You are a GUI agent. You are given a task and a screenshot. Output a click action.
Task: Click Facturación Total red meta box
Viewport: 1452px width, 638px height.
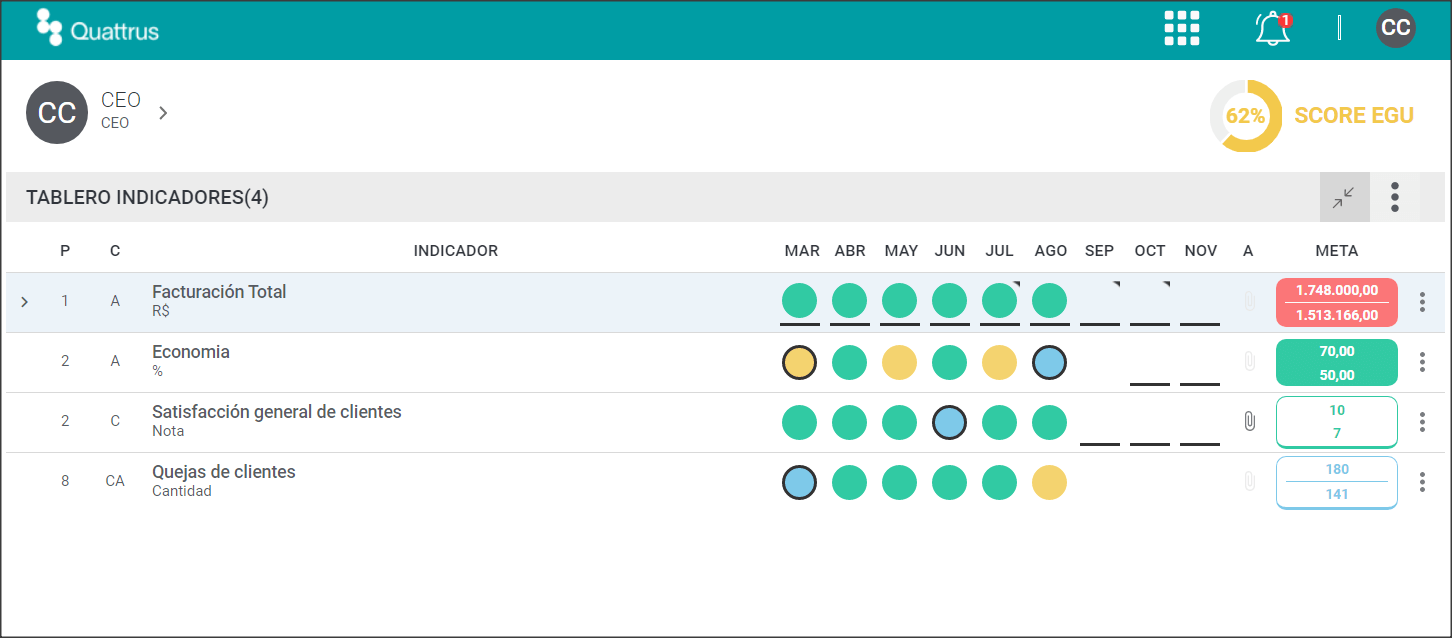point(1337,302)
